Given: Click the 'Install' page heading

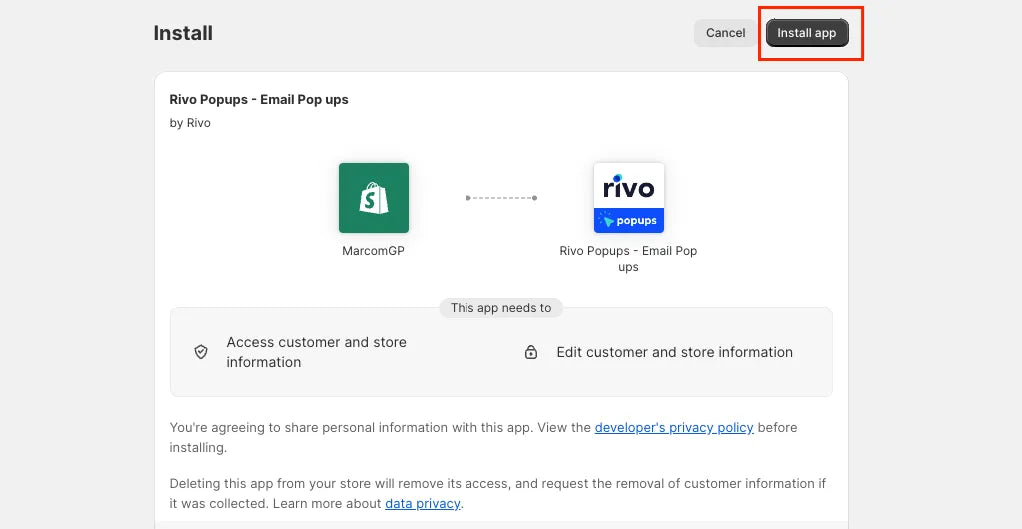Looking at the screenshot, I should coord(183,33).
